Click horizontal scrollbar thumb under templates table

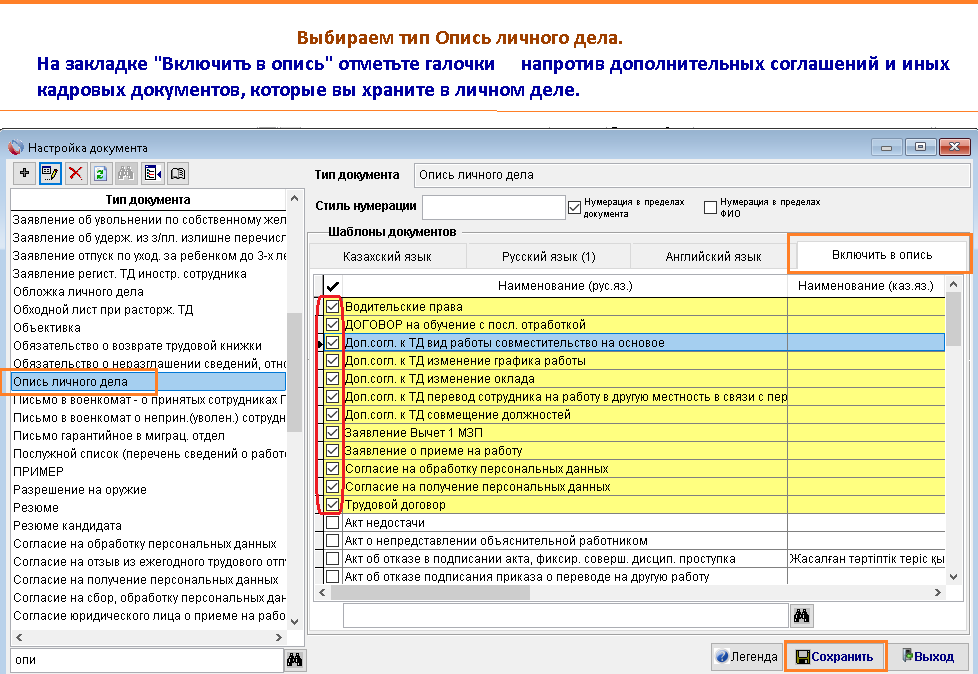[430, 592]
